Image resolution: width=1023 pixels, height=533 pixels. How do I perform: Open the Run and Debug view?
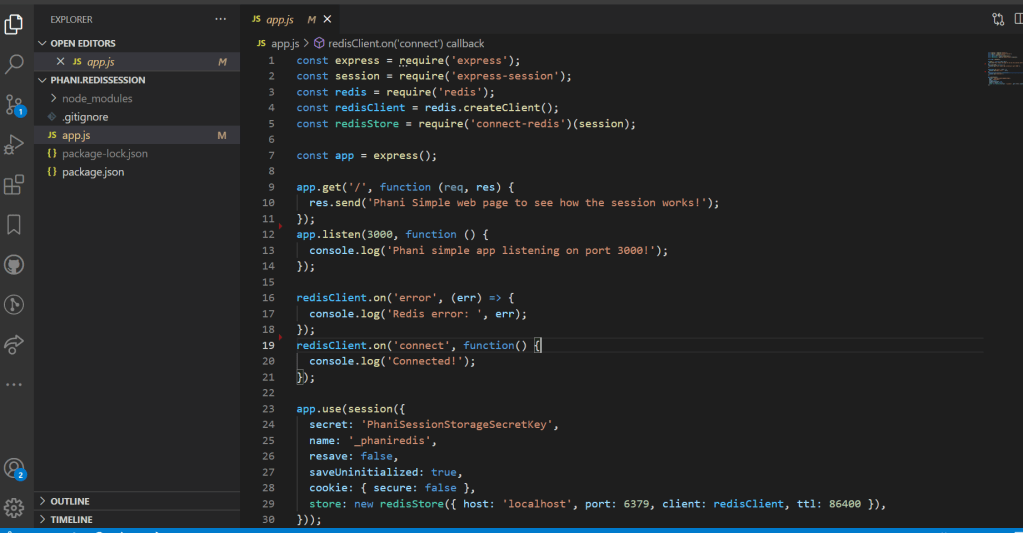pyautogui.click(x=15, y=144)
